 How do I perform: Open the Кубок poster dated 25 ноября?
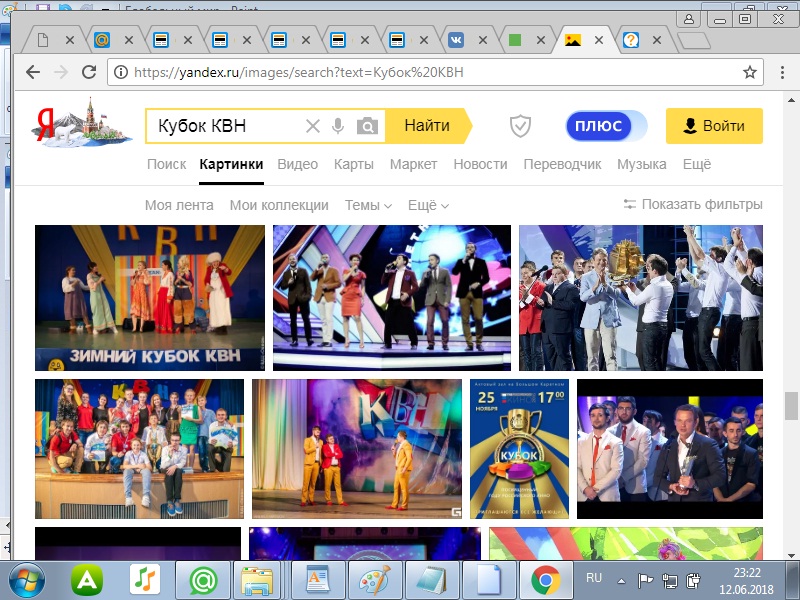(x=519, y=449)
